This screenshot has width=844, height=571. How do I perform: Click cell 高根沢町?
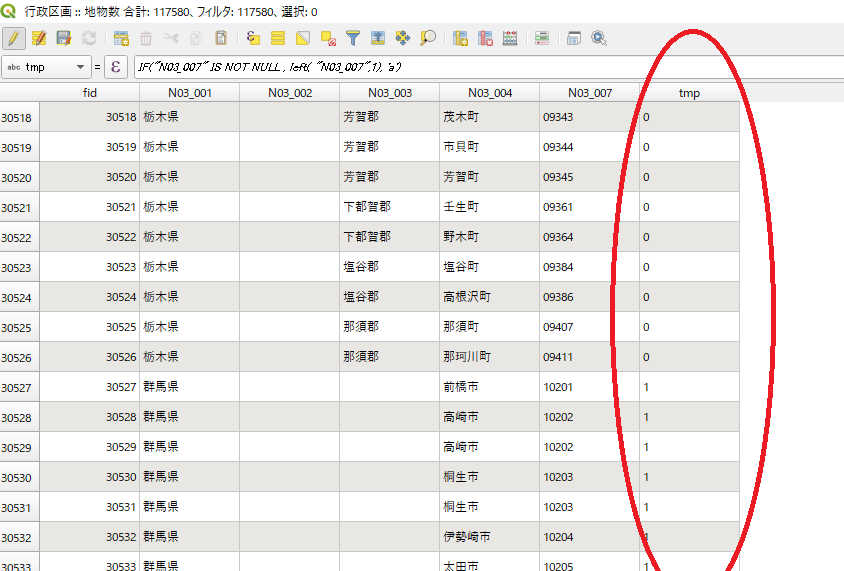[x=490, y=297]
